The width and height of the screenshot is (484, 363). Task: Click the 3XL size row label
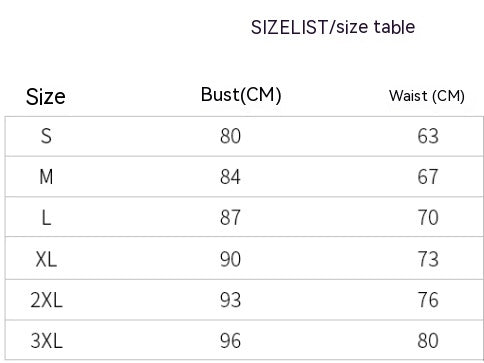pos(46,341)
